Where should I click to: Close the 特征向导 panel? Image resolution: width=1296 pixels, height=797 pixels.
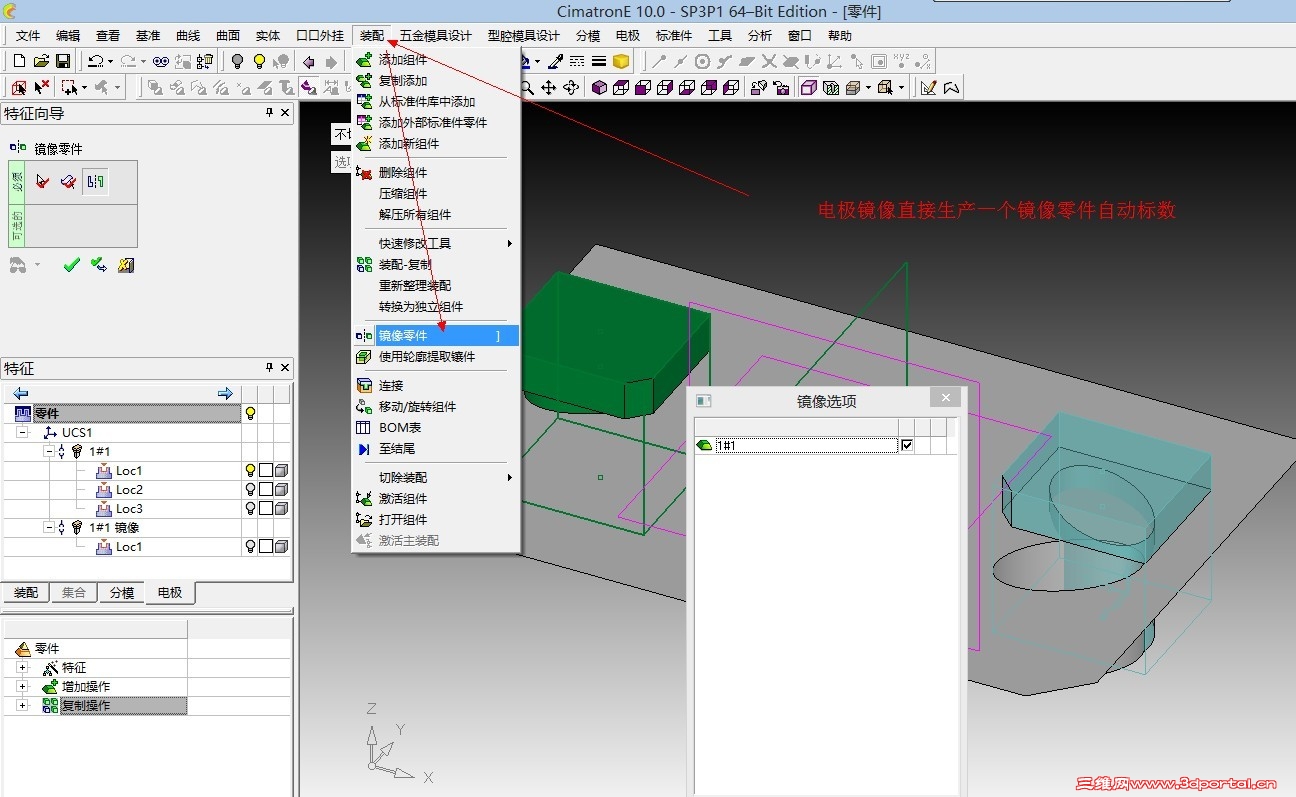[x=285, y=113]
